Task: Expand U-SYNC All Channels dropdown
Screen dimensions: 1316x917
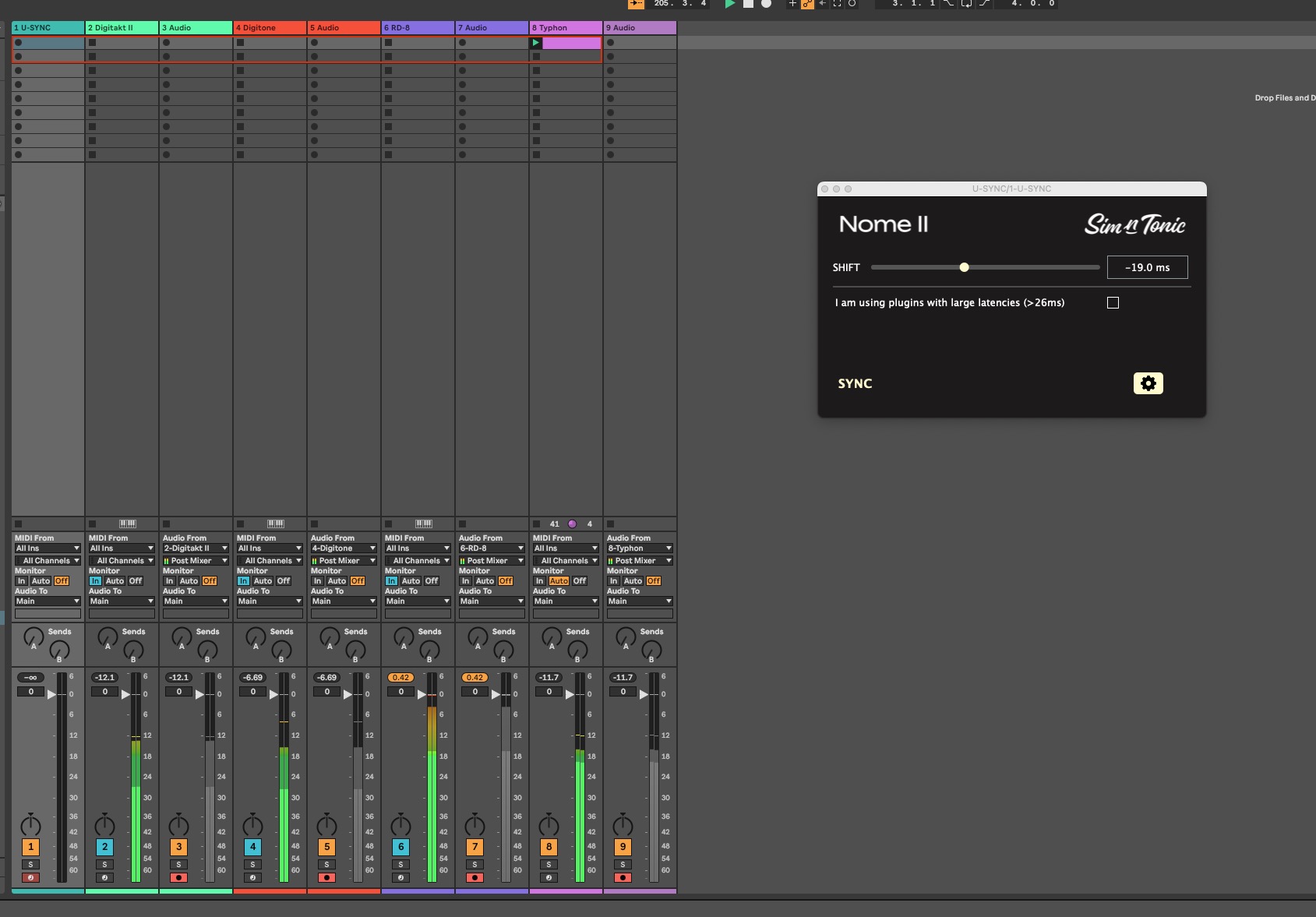Action: coord(48,561)
